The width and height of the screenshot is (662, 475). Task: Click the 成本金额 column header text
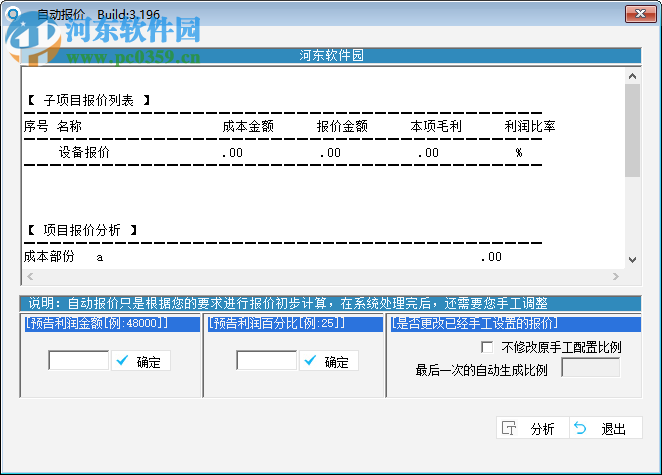[248, 126]
